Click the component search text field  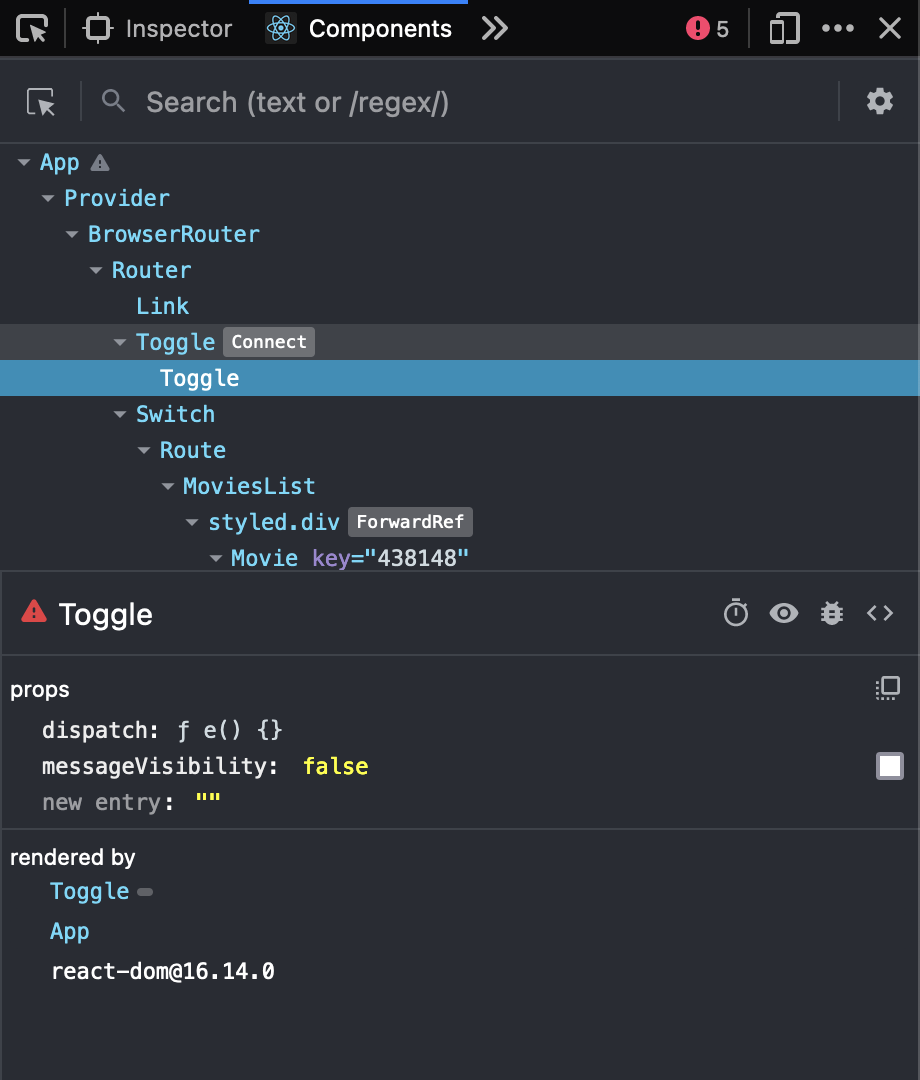[x=480, y=102]
